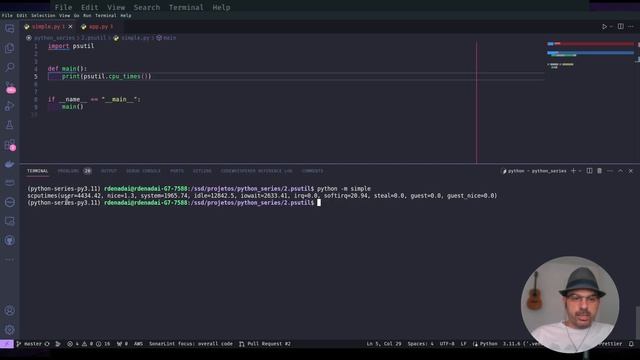Create a new terminal with plus icon

pyautogui.click(x=573, y=171)
